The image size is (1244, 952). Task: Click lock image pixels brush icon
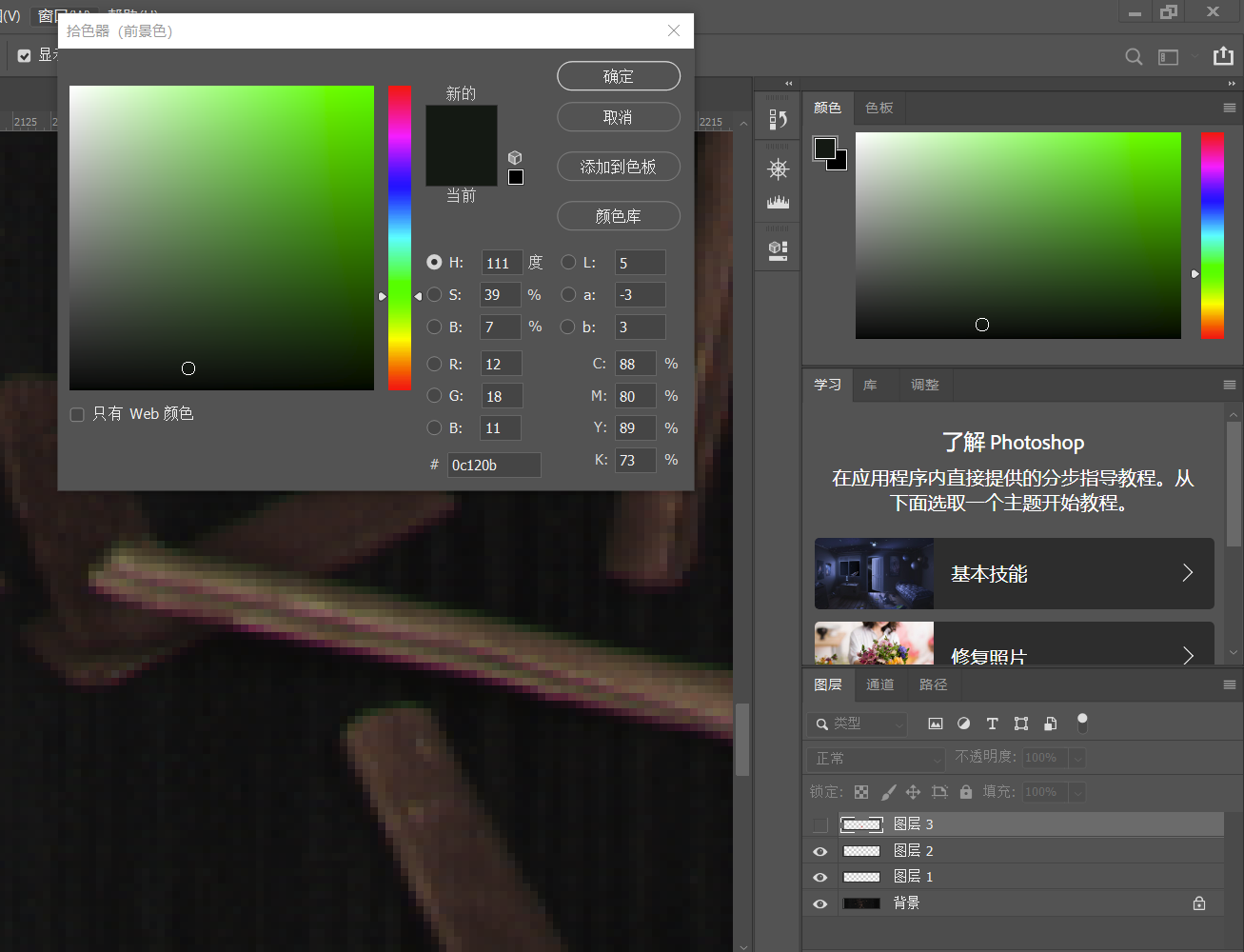(888, 792)
